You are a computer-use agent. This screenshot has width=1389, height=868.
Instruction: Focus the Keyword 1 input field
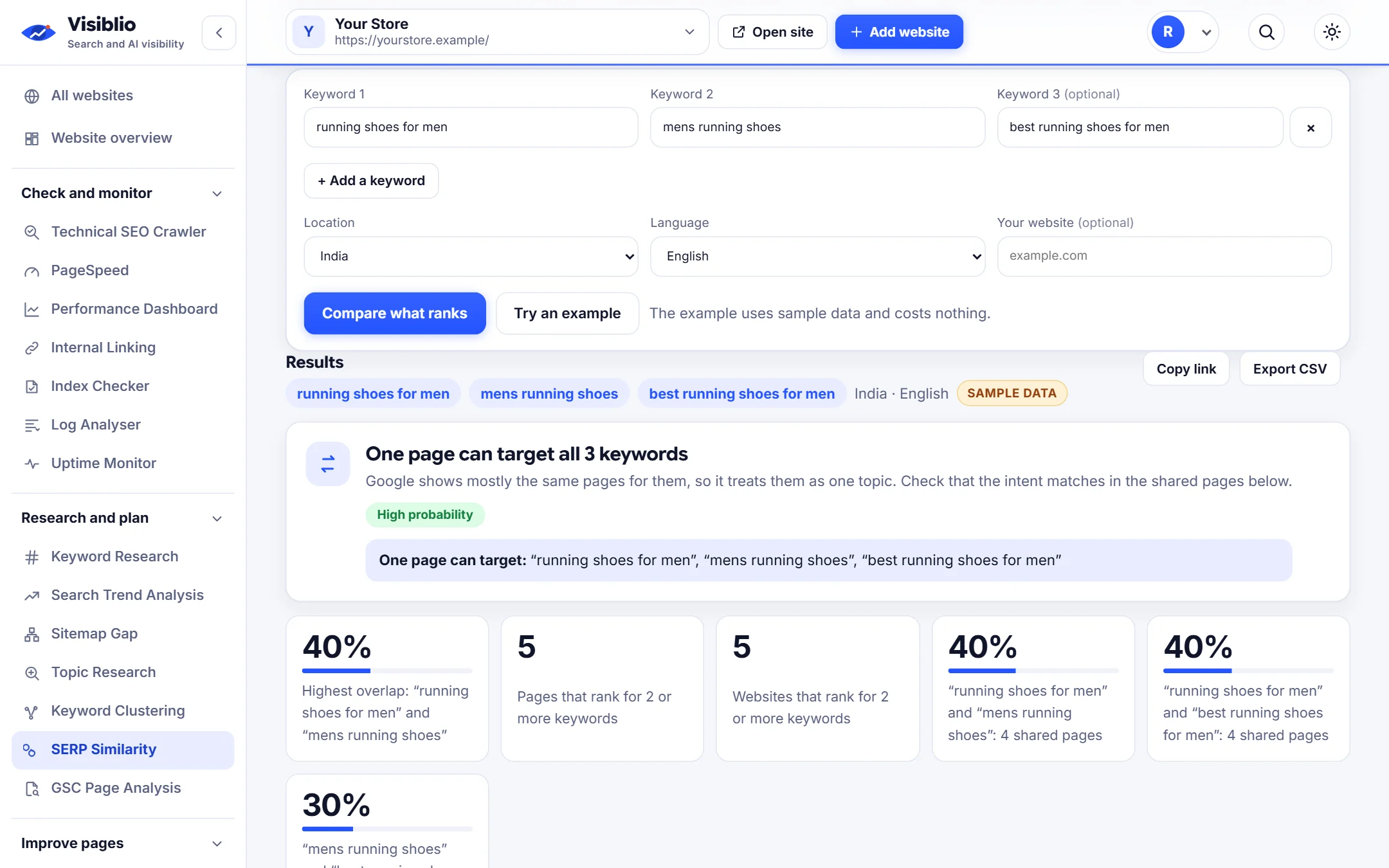coord(471,127)
